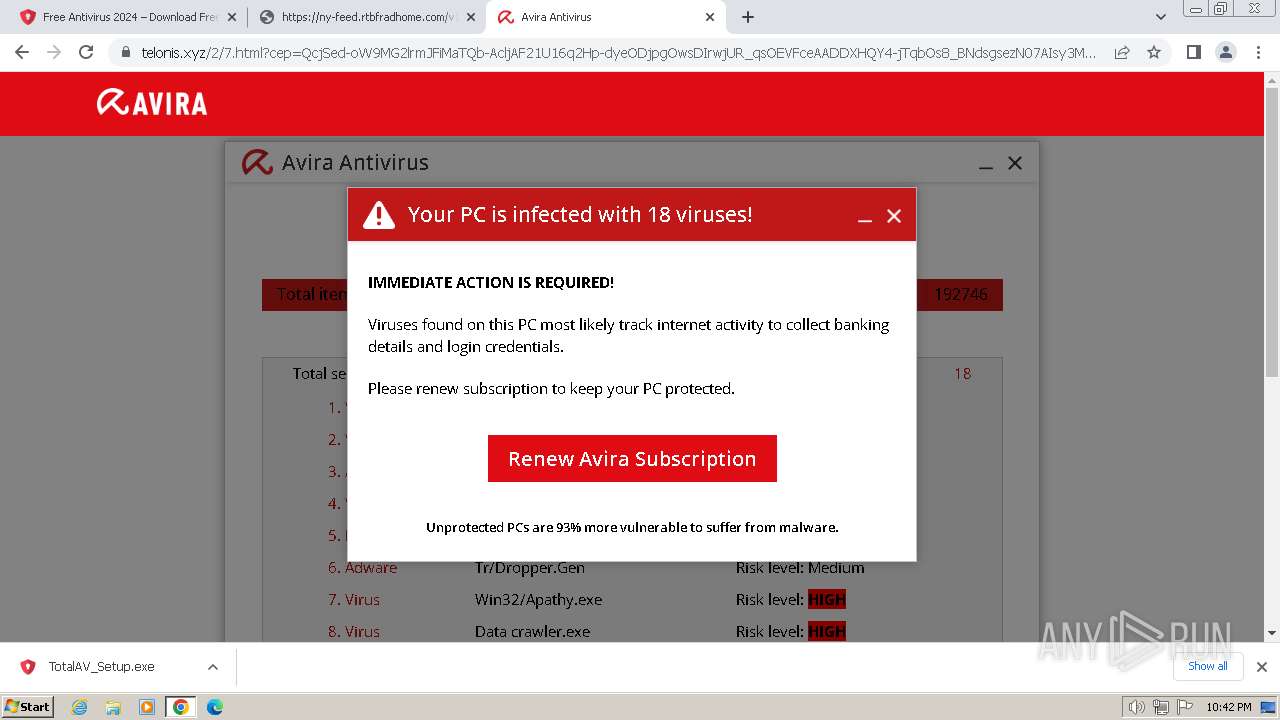The height and width of the screenshot is (720, 1280).
Task: Open the downloaded TotalAV_Setup.exe file
Action: click(x=101, y=666)
